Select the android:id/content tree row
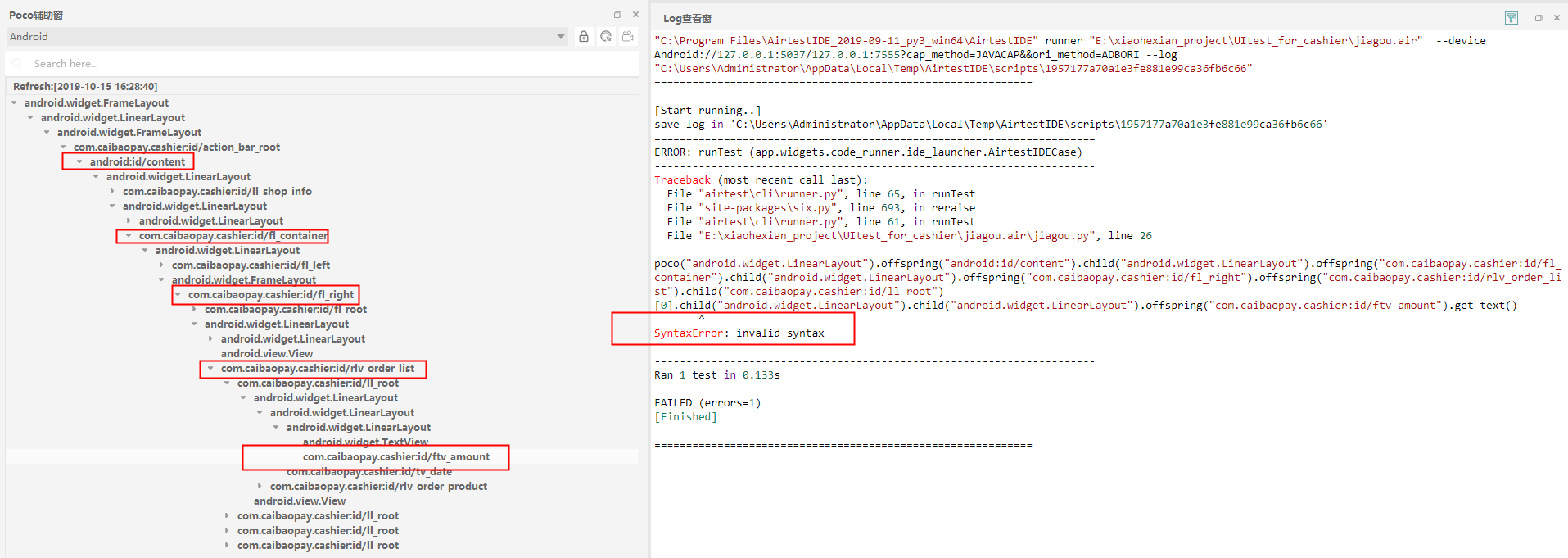Screen dimensions: 1568x558 tap(138, 161)
